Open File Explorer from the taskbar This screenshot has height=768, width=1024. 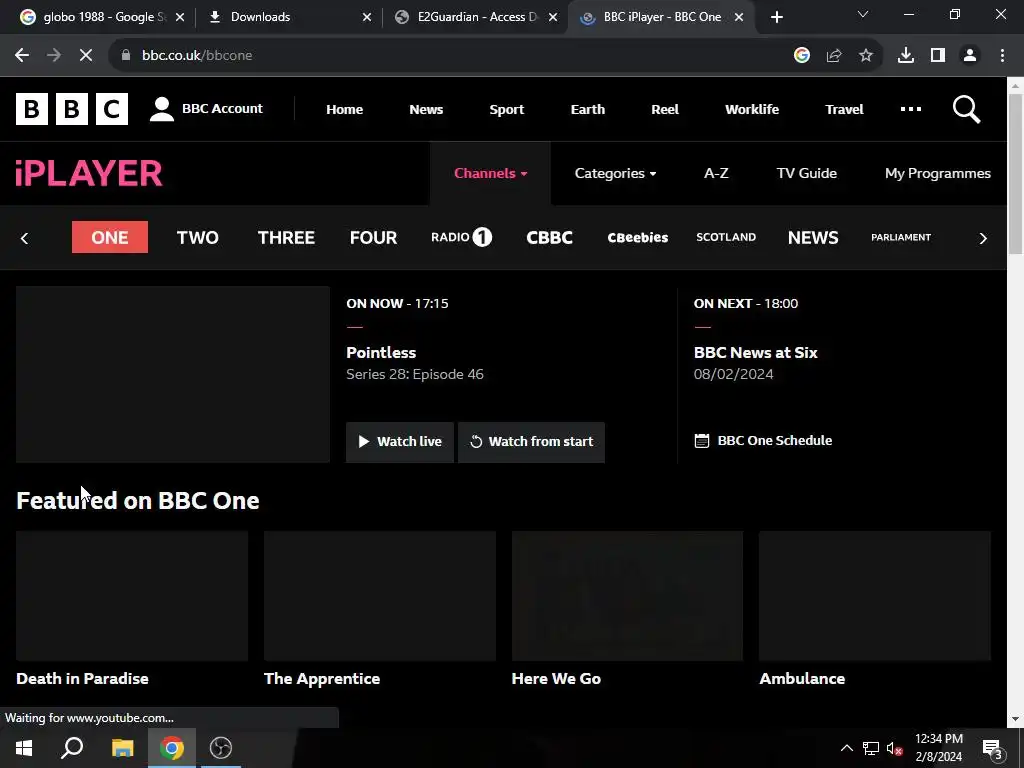pos(122,748)
